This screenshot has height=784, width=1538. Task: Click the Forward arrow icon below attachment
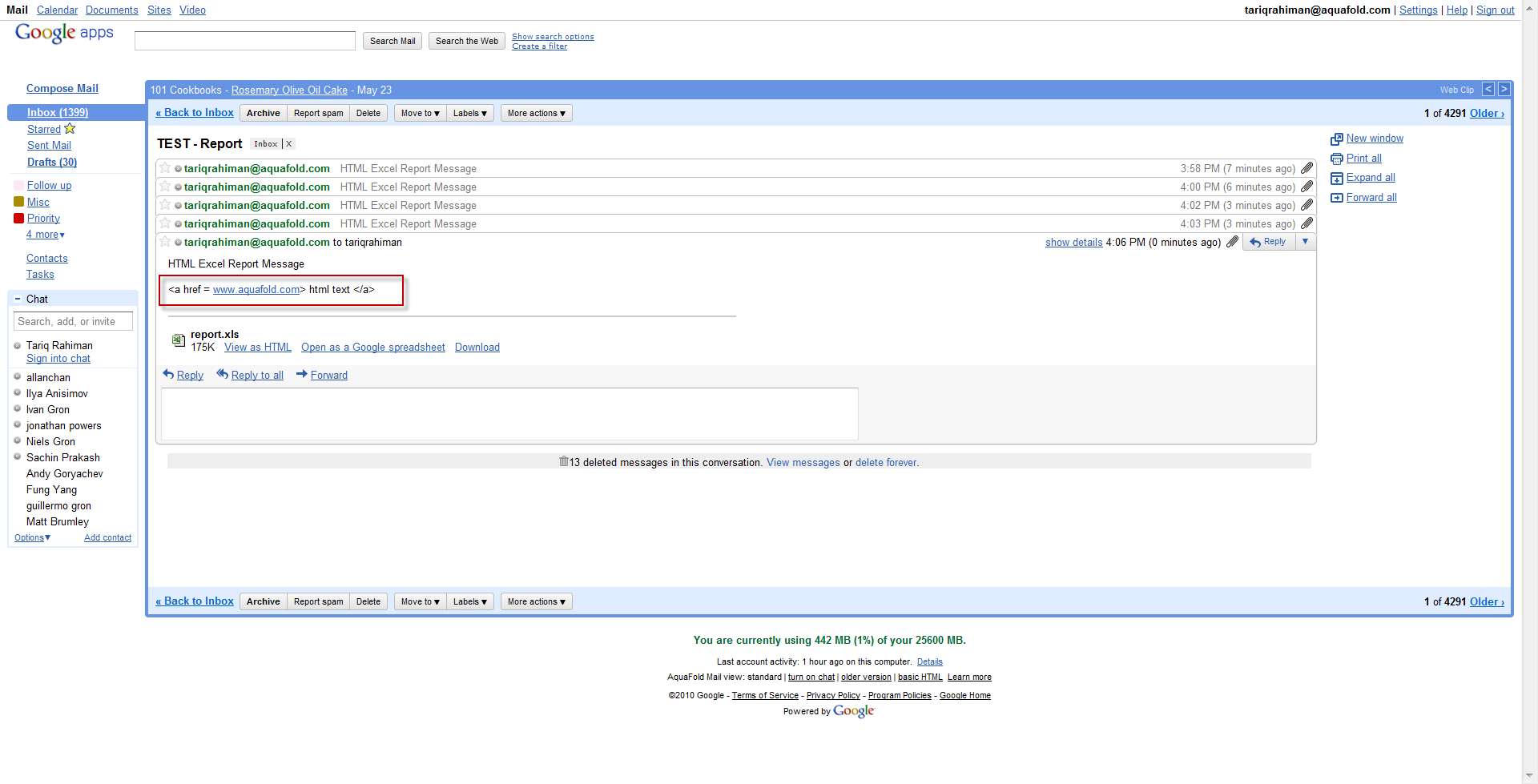301,374
